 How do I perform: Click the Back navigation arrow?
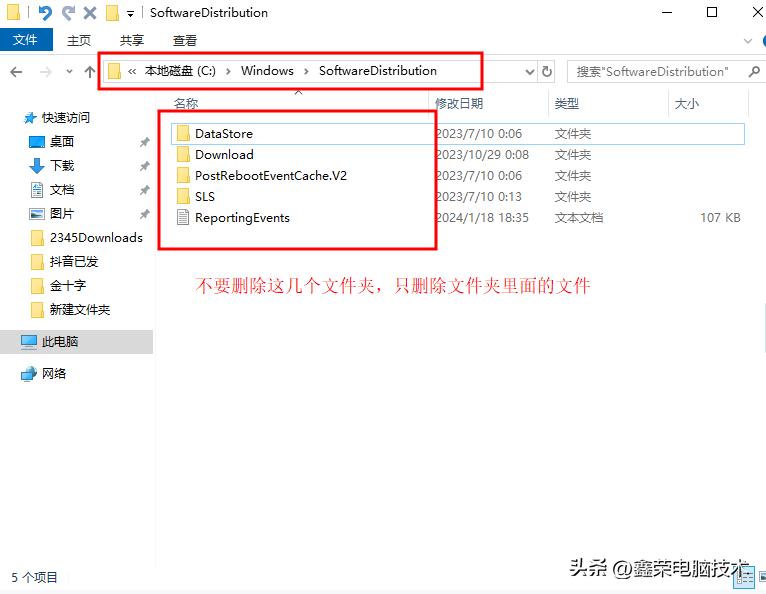point(16,72)
